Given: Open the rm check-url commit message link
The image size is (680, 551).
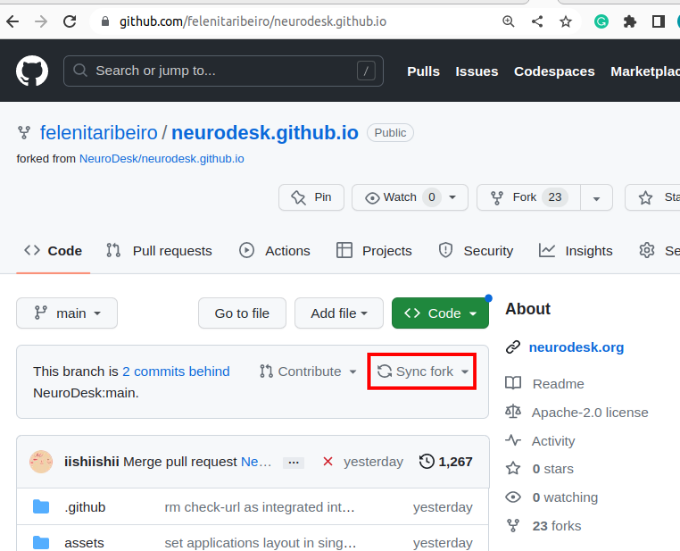Looking at the screenshot, I should coord(260,507).
